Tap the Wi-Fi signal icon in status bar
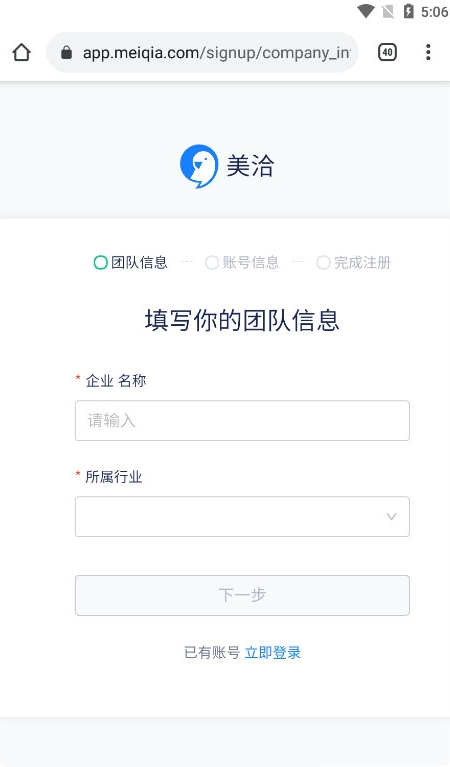450x767 pixels. coord(366,11)
